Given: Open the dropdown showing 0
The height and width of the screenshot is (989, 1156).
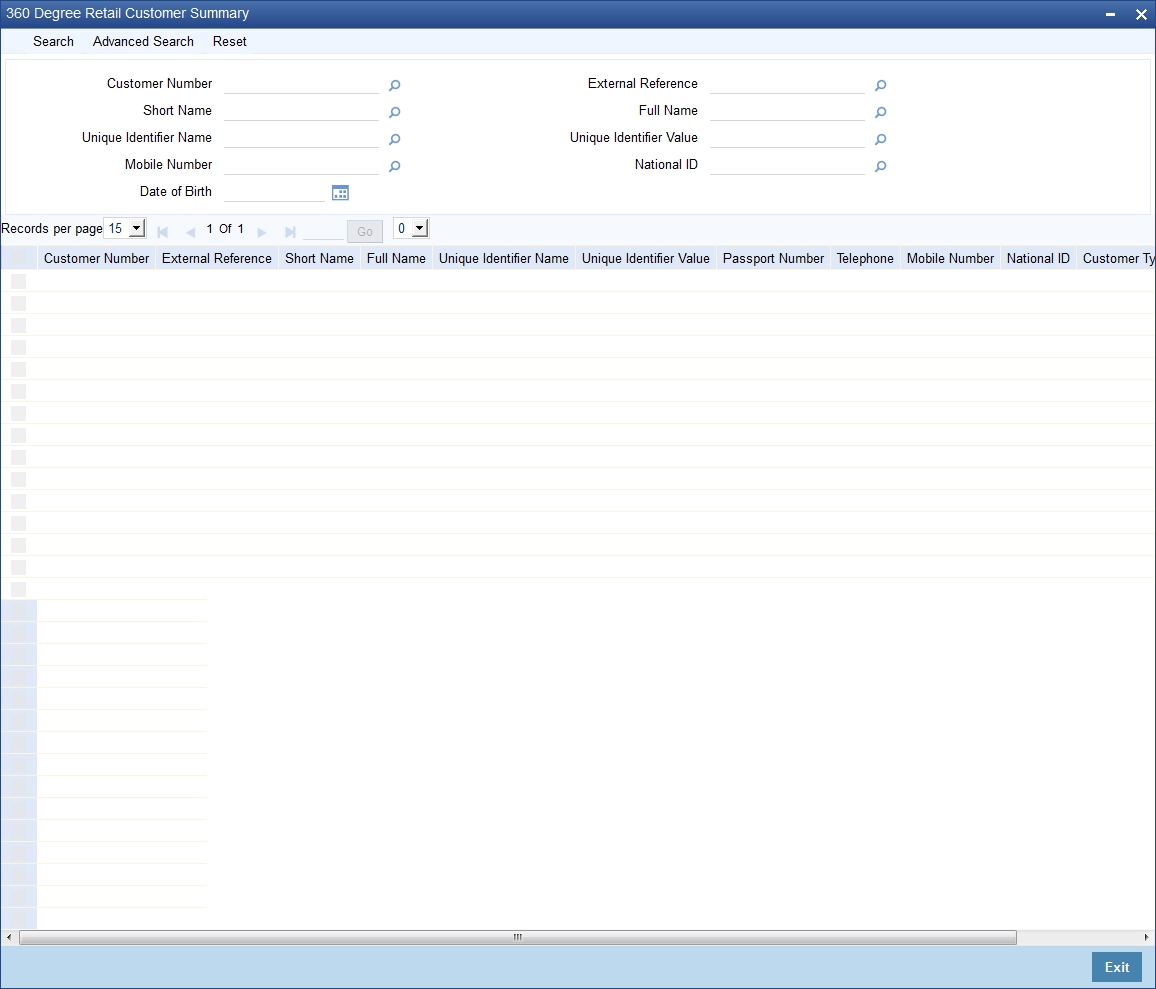Looking at the screenshot, I should click(x=411, y=229).
